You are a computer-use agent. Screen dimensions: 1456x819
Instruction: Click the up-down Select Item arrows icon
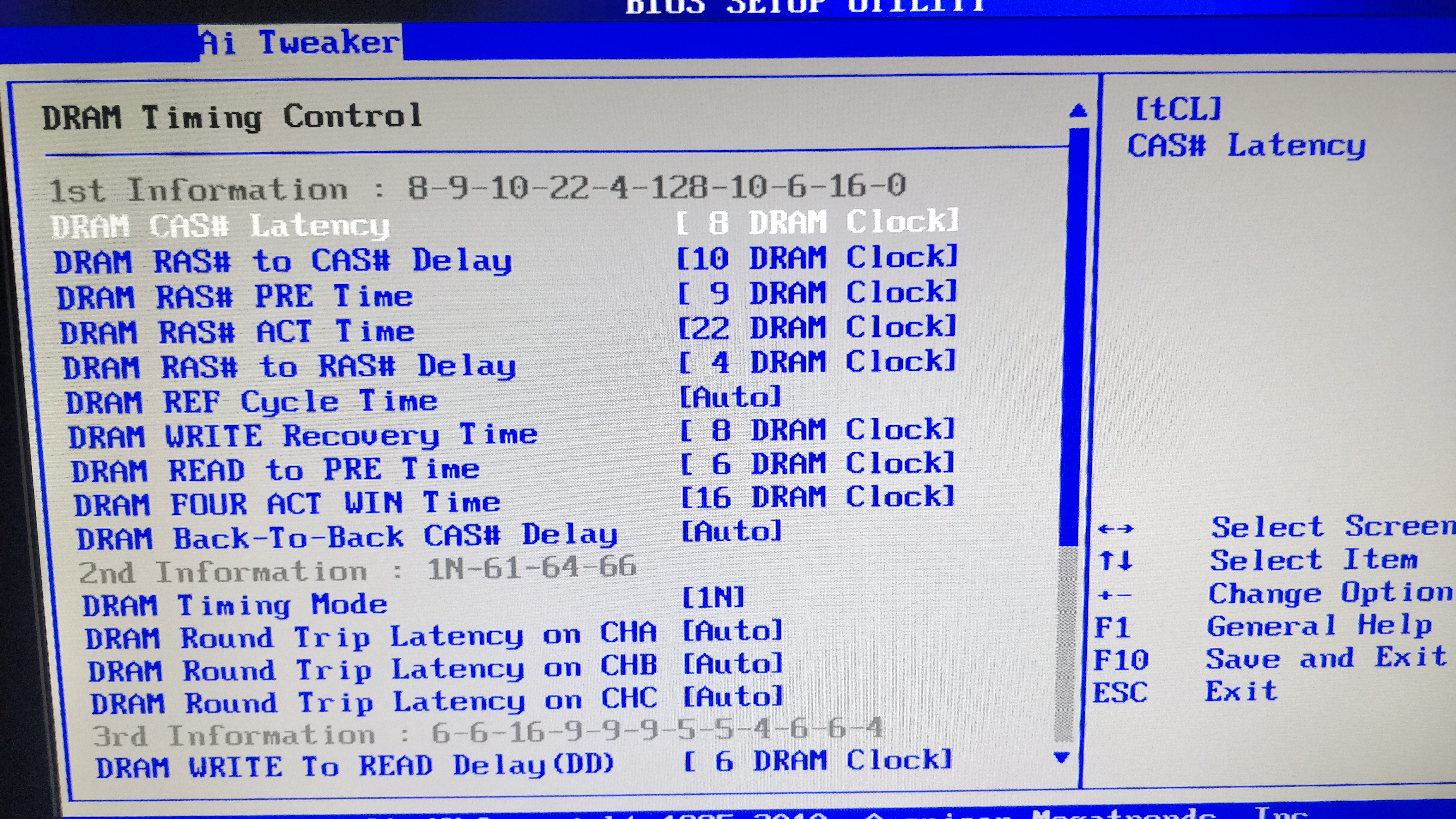click(1115, 561)
